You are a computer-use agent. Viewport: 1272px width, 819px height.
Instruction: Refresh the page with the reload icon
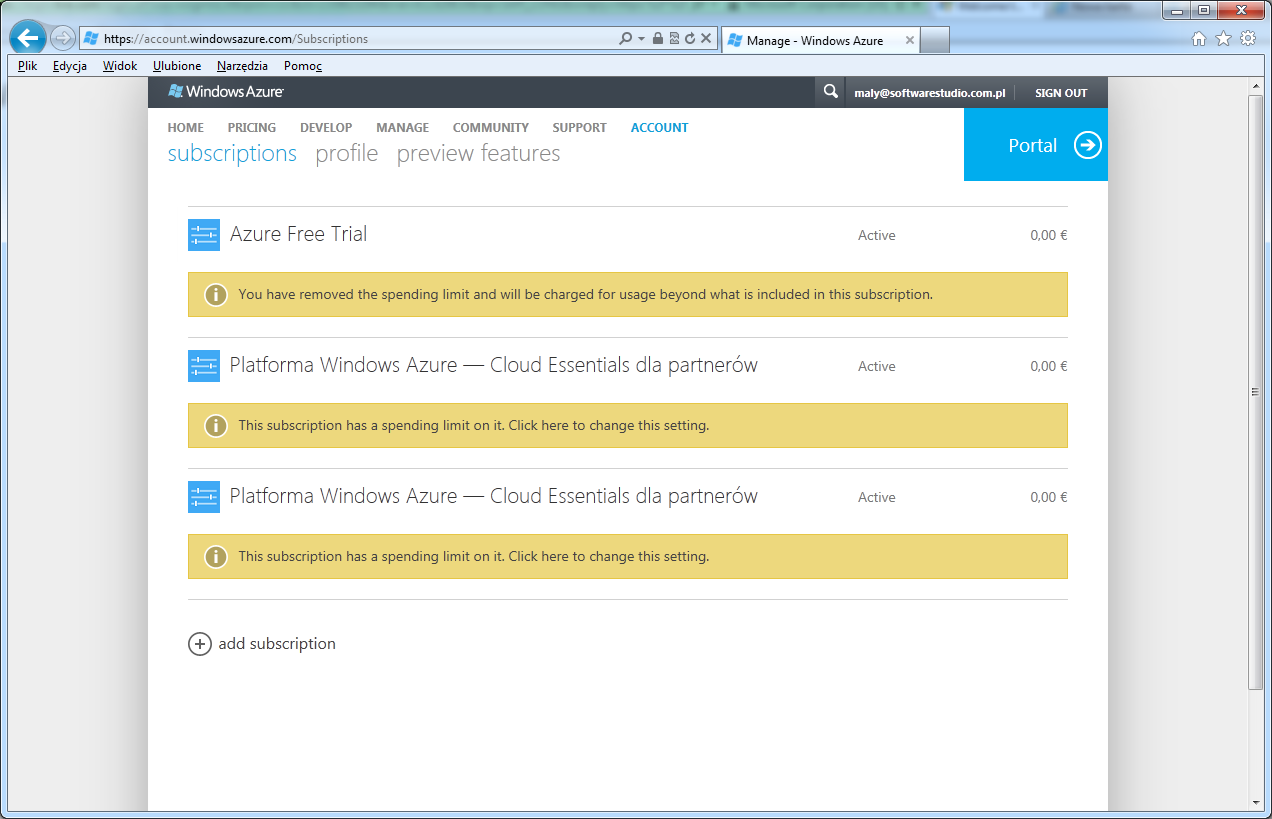(x=689, y=39)
